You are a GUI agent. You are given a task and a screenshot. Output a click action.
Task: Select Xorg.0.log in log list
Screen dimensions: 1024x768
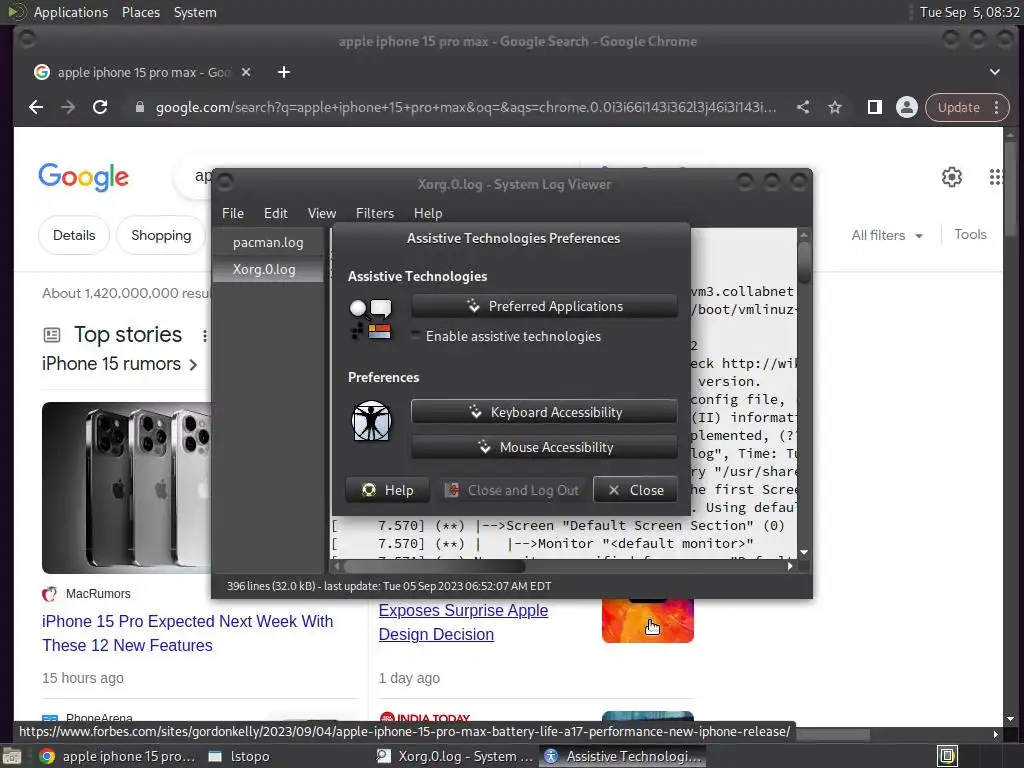coord(268,269)
